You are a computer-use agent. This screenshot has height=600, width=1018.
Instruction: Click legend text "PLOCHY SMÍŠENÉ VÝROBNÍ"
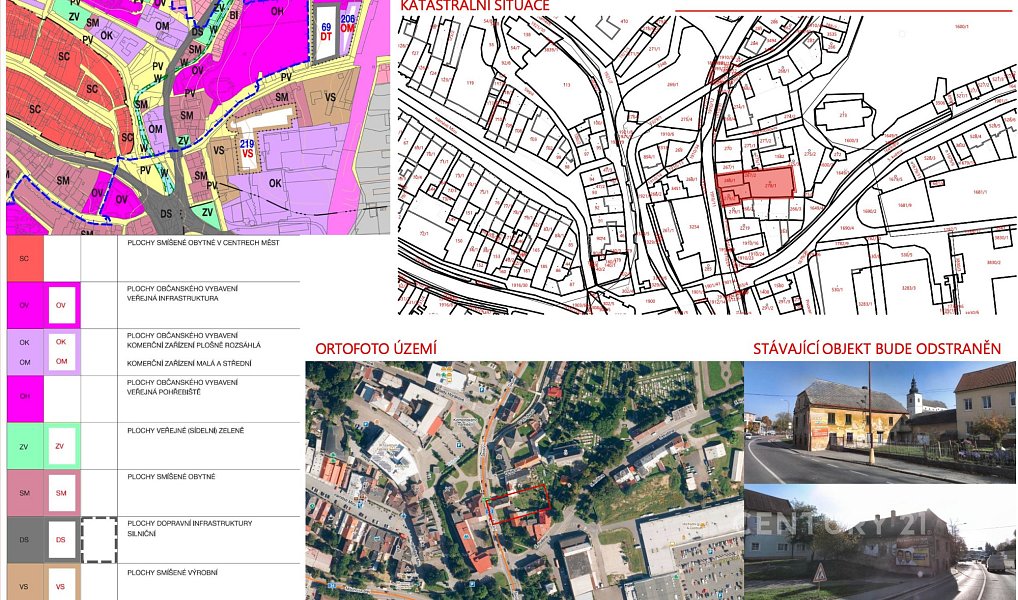pos(172,573)
